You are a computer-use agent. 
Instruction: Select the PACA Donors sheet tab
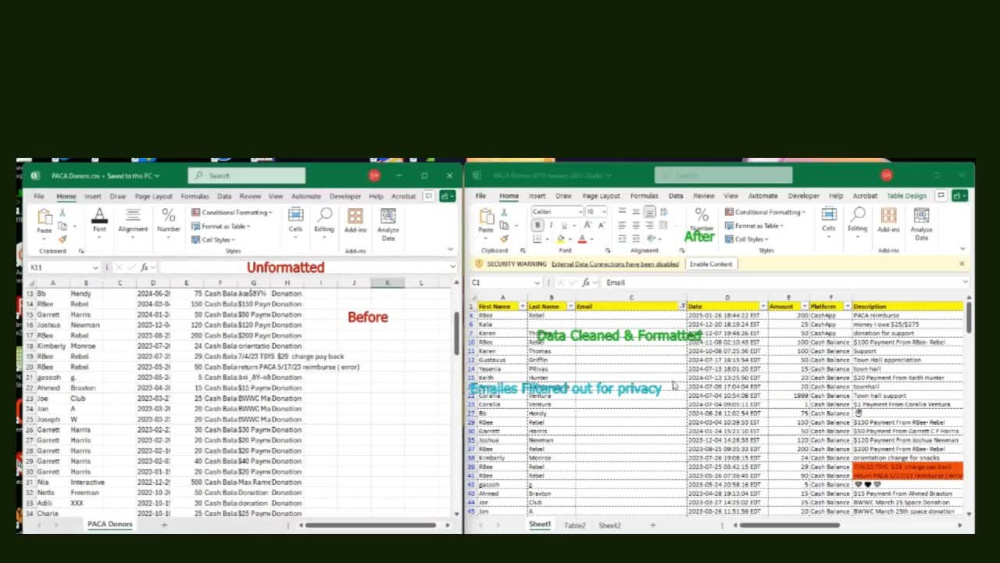pos(110,524)
